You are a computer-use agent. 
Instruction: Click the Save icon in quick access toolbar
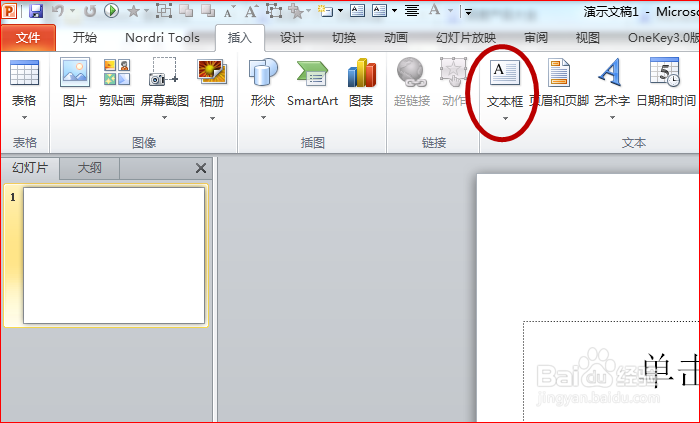pyautogui.click(x=36, y=11)
